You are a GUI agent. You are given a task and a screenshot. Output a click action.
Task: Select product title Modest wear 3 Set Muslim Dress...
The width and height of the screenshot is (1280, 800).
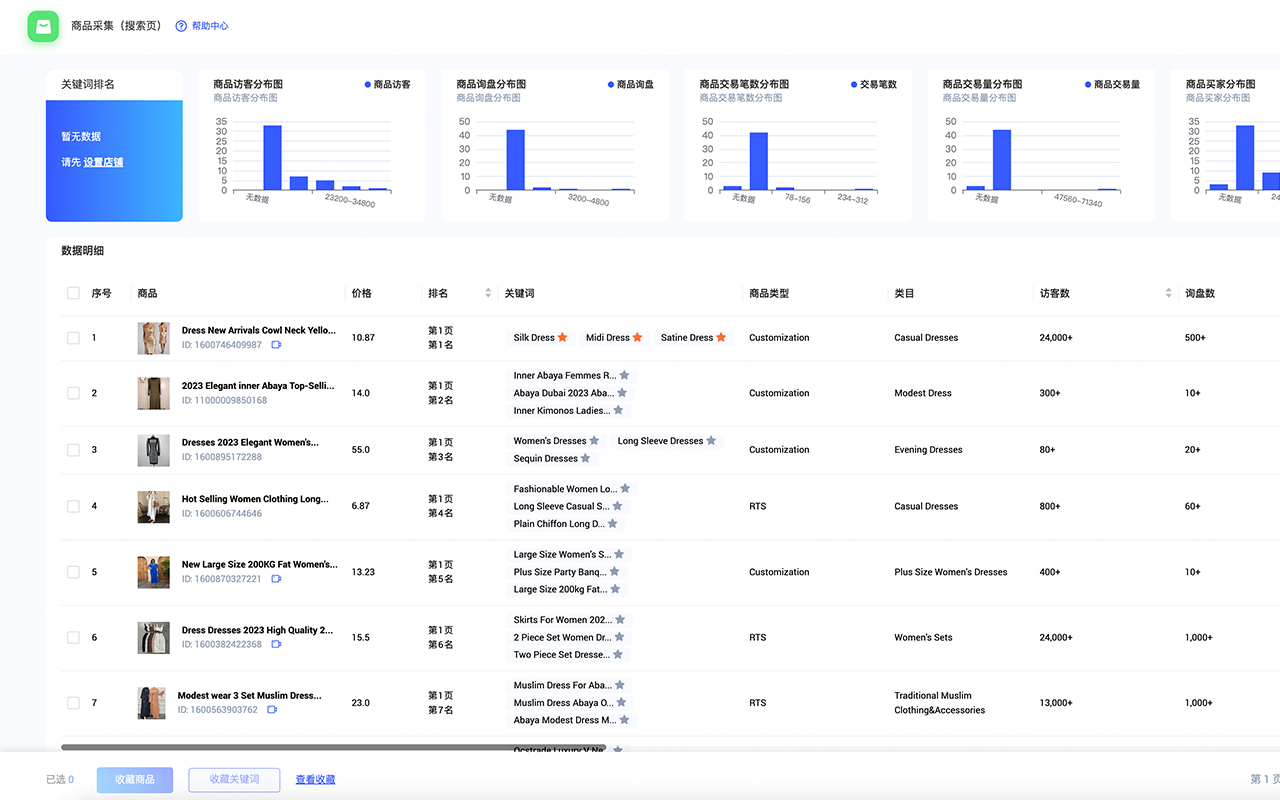click(250, 695)
